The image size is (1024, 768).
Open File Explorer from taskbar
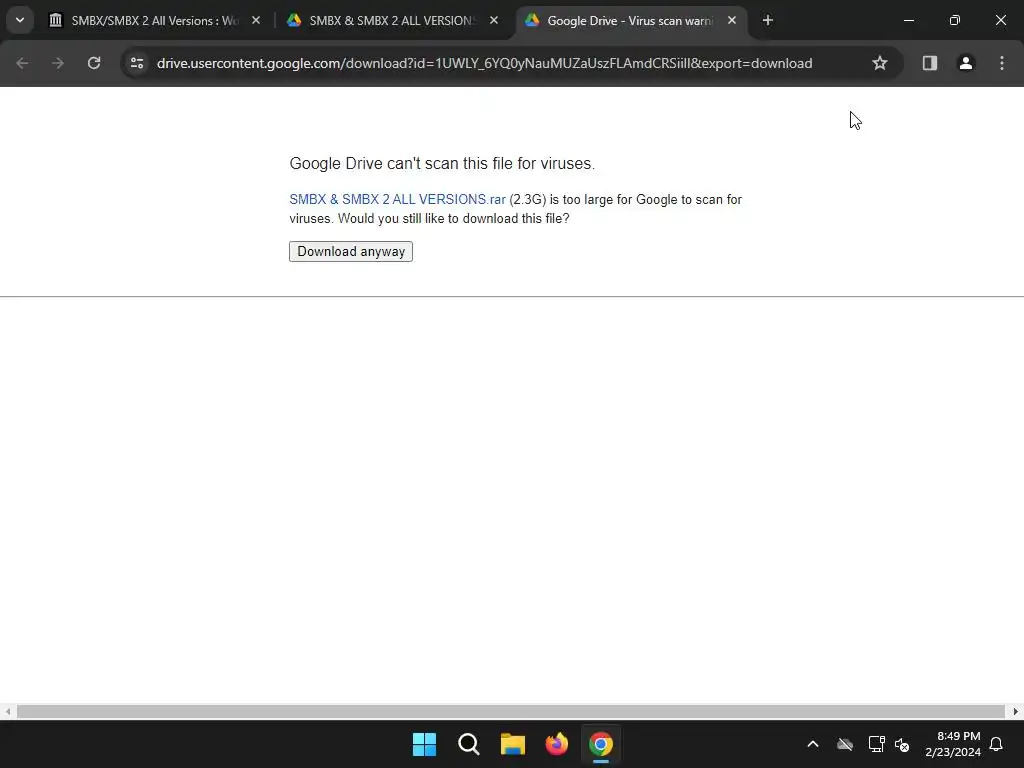pos(513,744)
